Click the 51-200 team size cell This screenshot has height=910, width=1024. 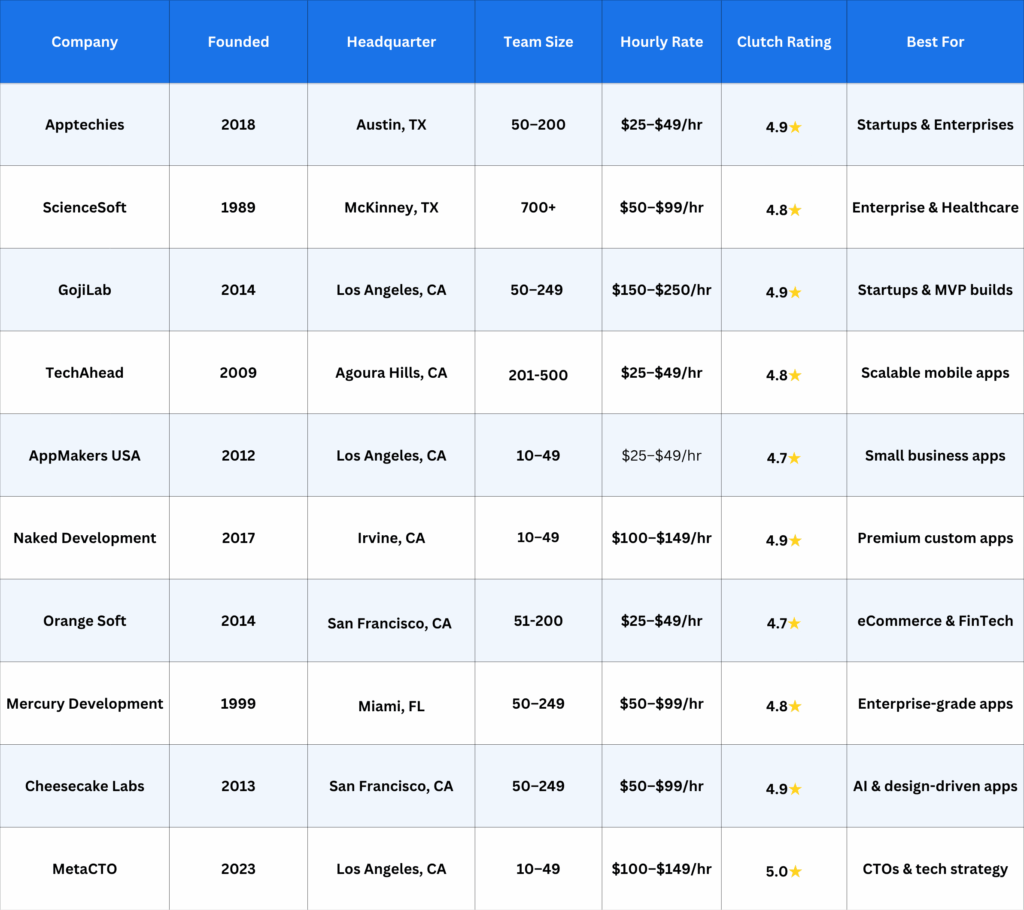538,621
